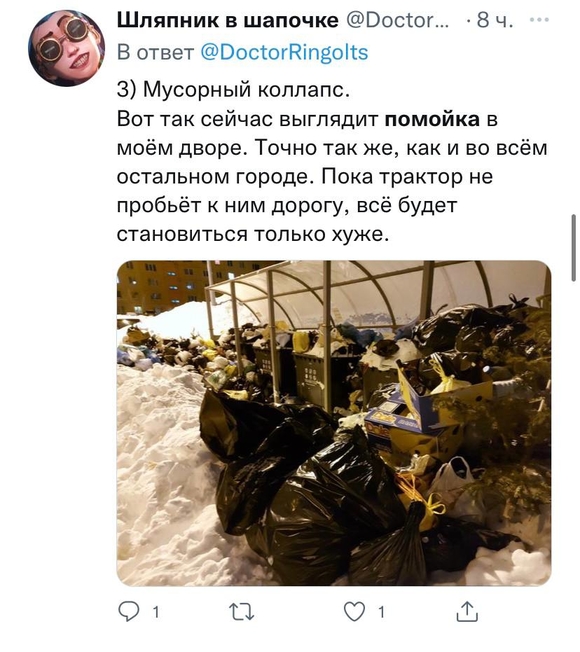580x652 pixels.
Task: Click the reply count number 1
Action: [x=155, y=612]
